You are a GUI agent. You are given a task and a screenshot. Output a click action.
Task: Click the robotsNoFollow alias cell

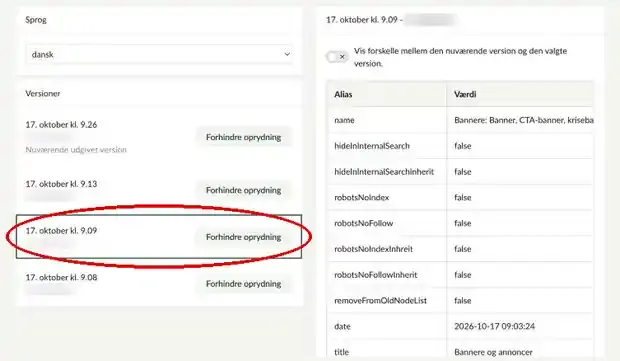coord(387,223)
